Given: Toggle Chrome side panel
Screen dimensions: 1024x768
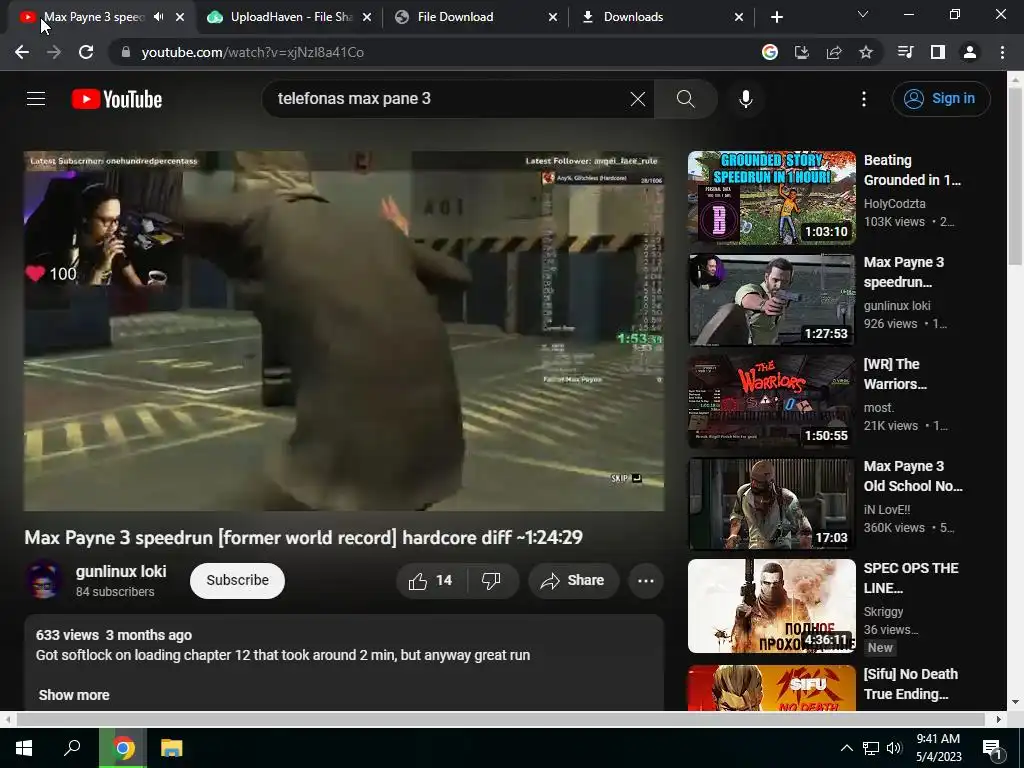Looking at the screenshot, I should tap(938, 52).
